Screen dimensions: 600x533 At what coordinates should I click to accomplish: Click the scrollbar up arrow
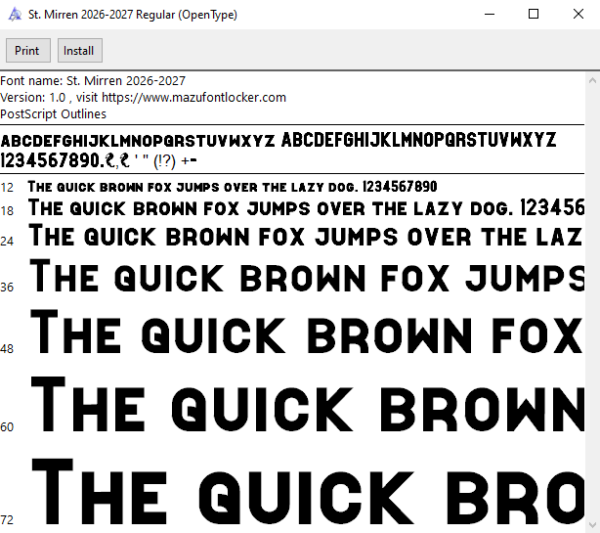(x=592, y=81)
